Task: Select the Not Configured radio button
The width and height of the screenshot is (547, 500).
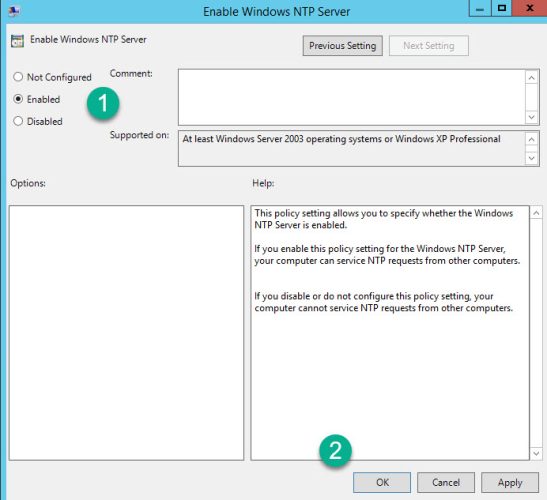Action: point(18,77)
